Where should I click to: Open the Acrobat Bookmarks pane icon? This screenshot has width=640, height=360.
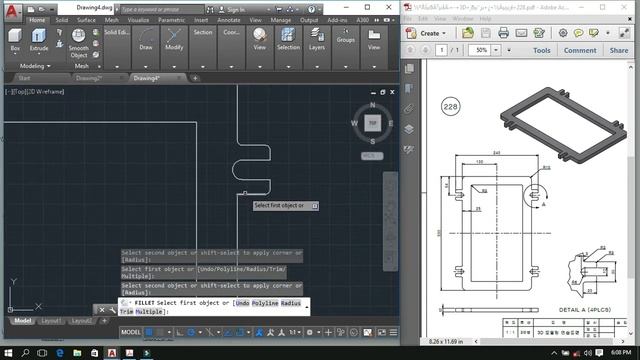click(x=409, y=89)
